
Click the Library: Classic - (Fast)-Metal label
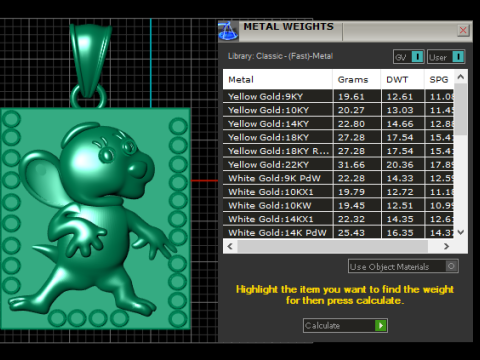(280, 56)
